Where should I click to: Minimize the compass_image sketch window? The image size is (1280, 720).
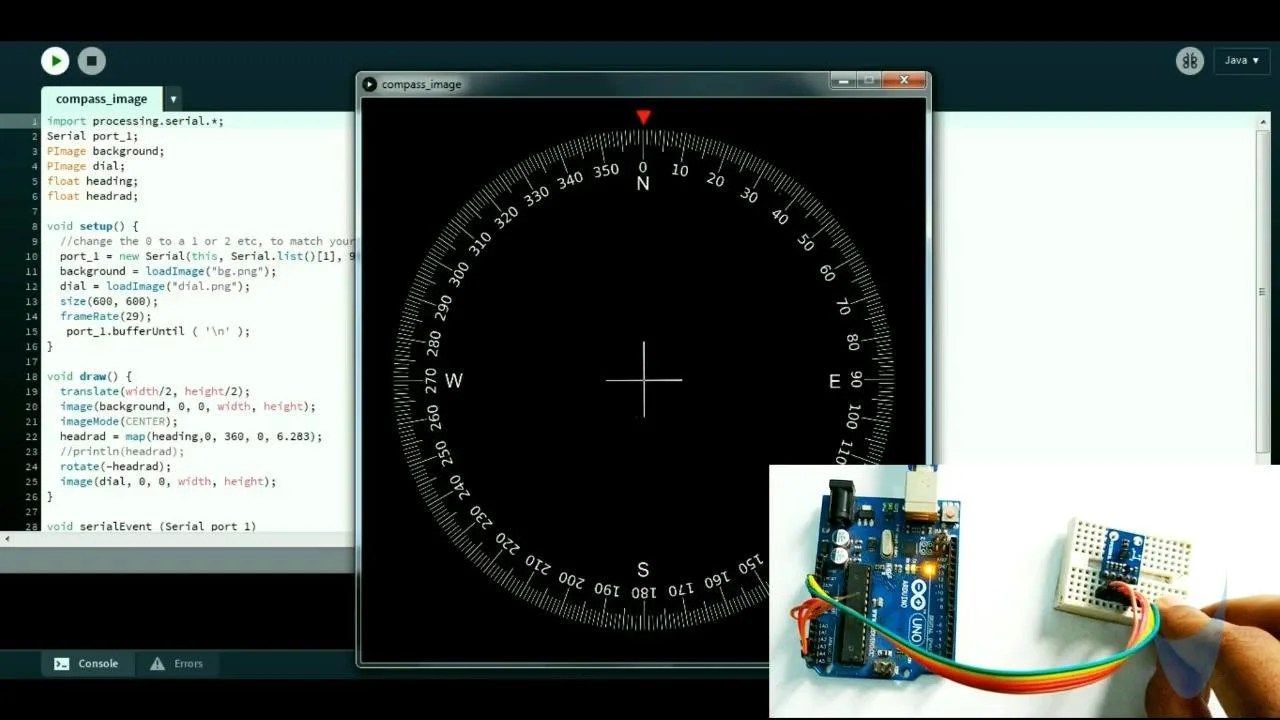click(843, 81)
